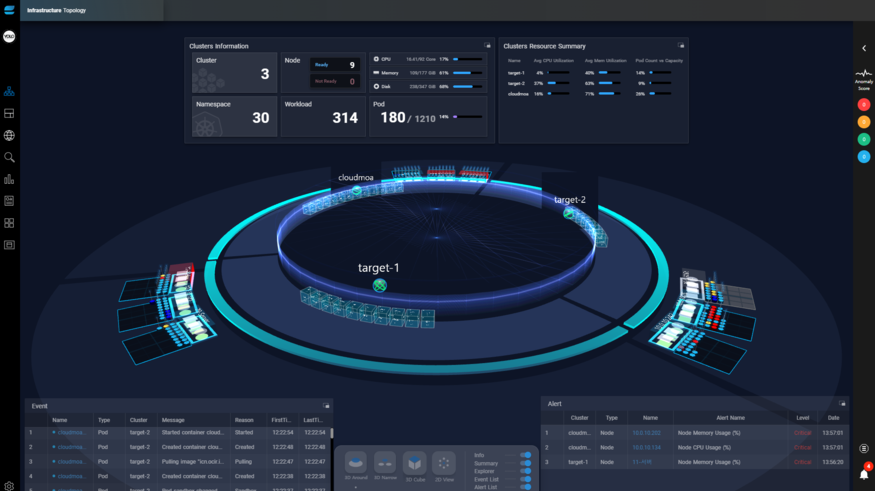This screenshot has width=875, height=491.
Task: Select the 3D Cube view icon
Action: [415, 463]
